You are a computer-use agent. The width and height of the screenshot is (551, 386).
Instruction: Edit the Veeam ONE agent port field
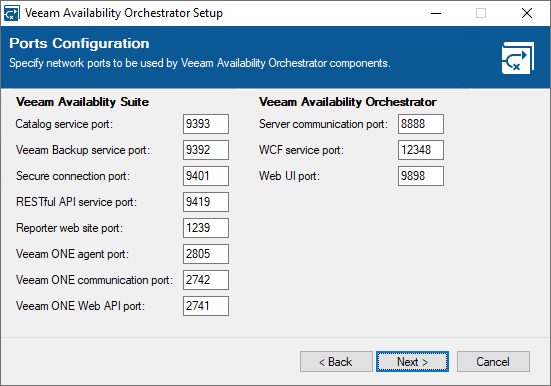tap(206, 254)
